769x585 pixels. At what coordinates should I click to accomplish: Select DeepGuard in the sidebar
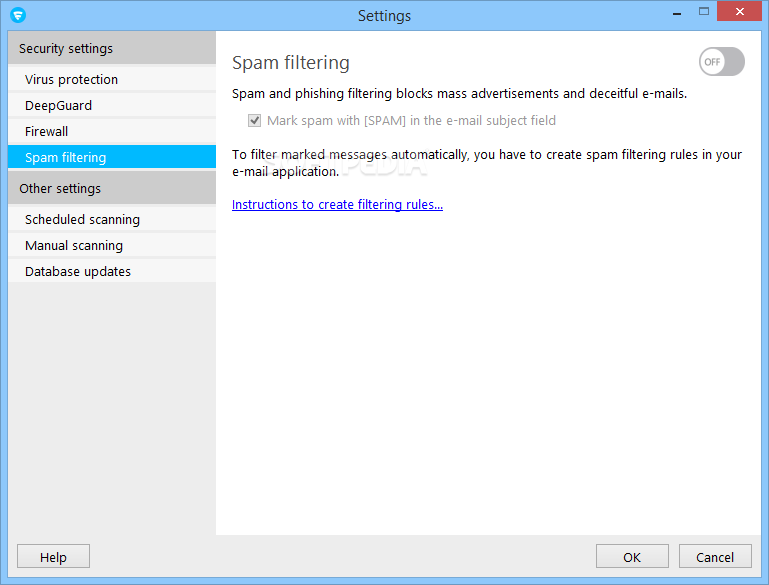click(x=112, y=105)
